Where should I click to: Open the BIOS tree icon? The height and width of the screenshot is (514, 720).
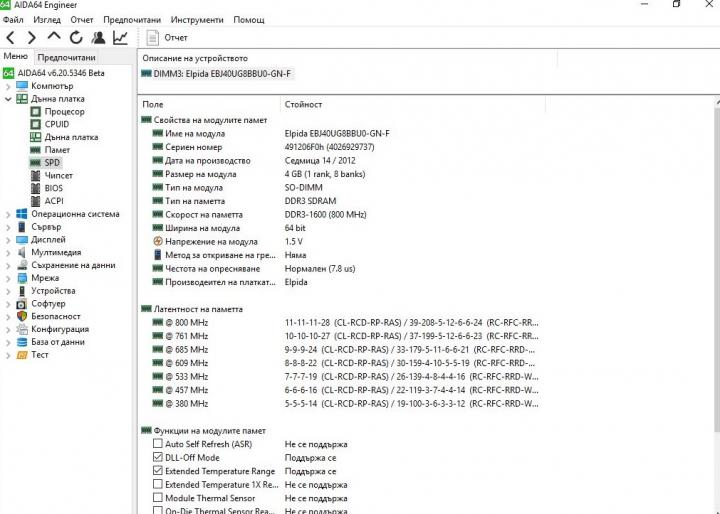pyautogui.click(x=35, y=188)
